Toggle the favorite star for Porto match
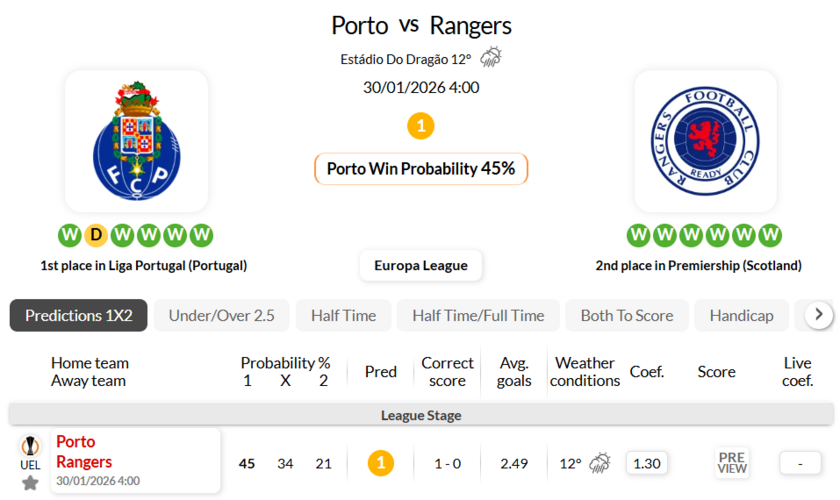The image size is (840, 500). (30, 483)
